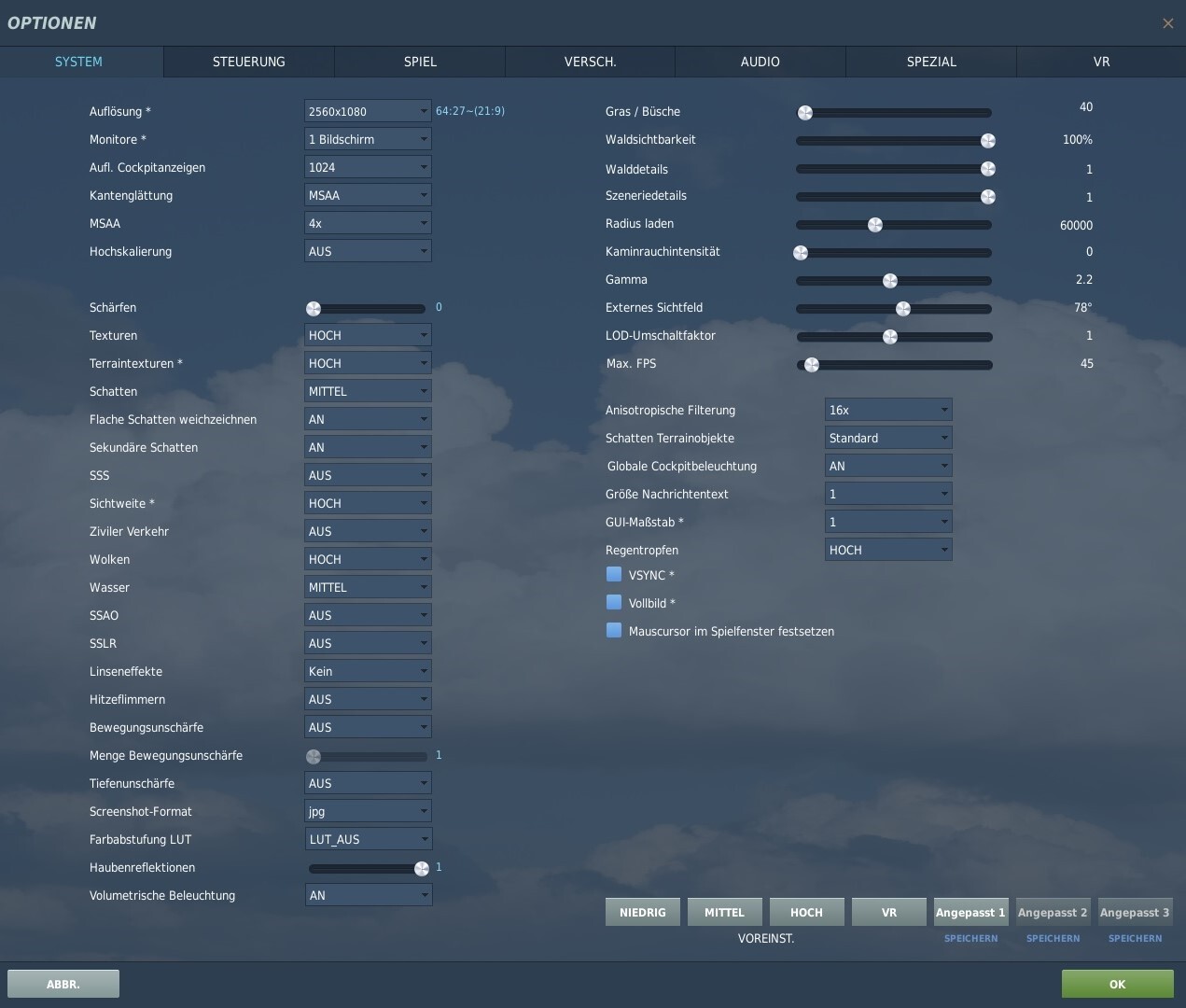
Task: Click the Walddetails slider handle
Action: pos(988,169)
